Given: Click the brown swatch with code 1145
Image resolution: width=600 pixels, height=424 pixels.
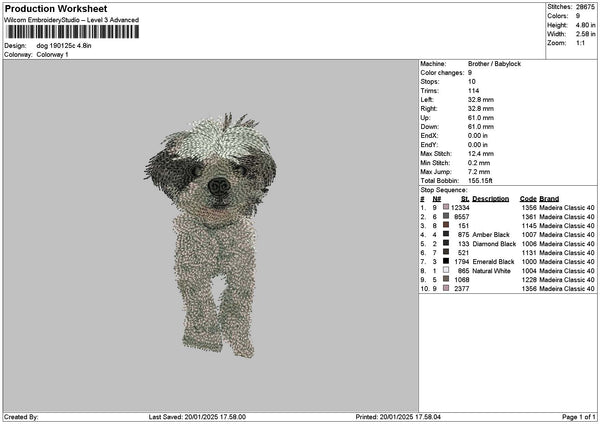Looking at the screenshot, I should click(x=446, y=225).
